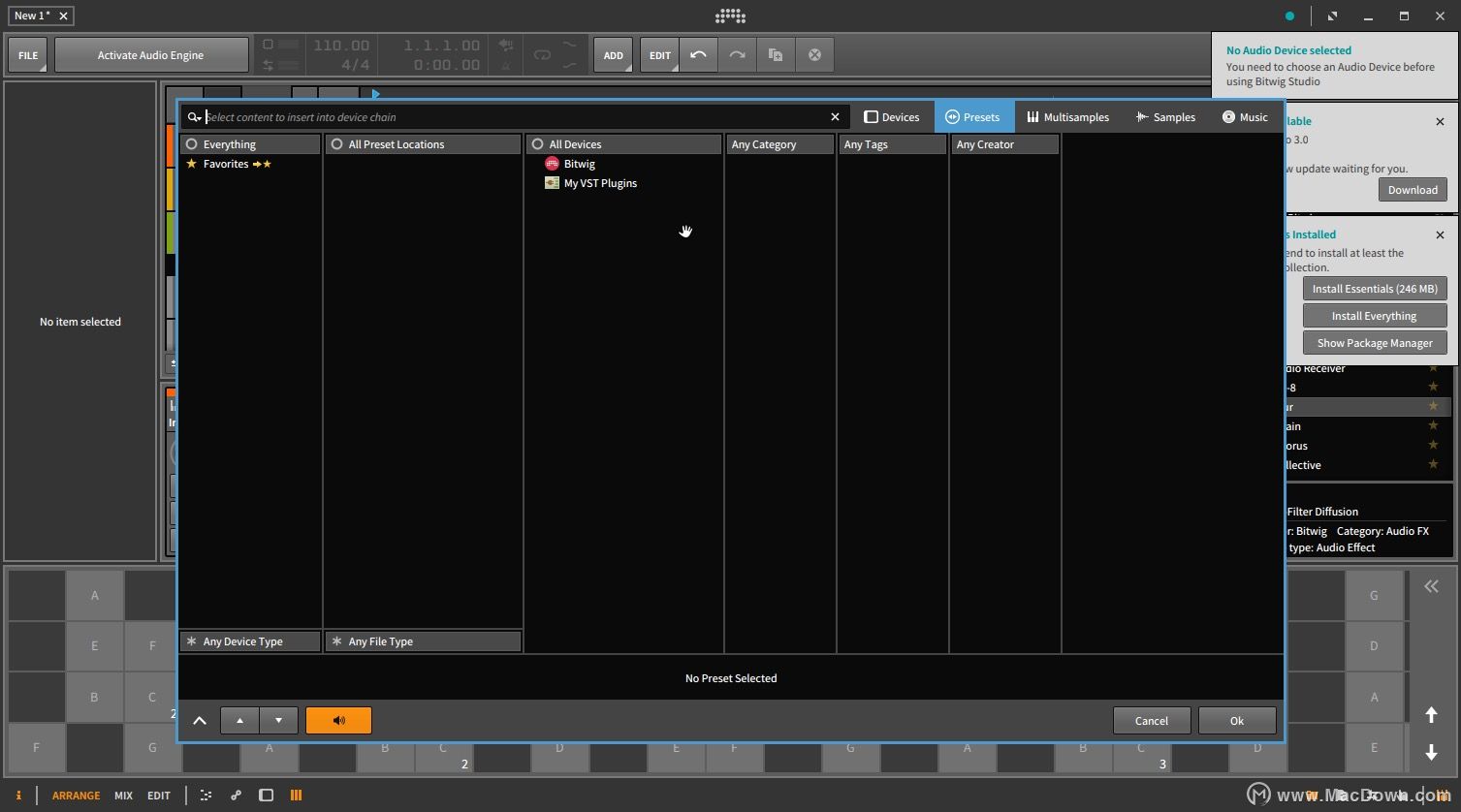1461x812 pixels.
Task: Click the duplicate icon next to redo
Action: point(776,55)
